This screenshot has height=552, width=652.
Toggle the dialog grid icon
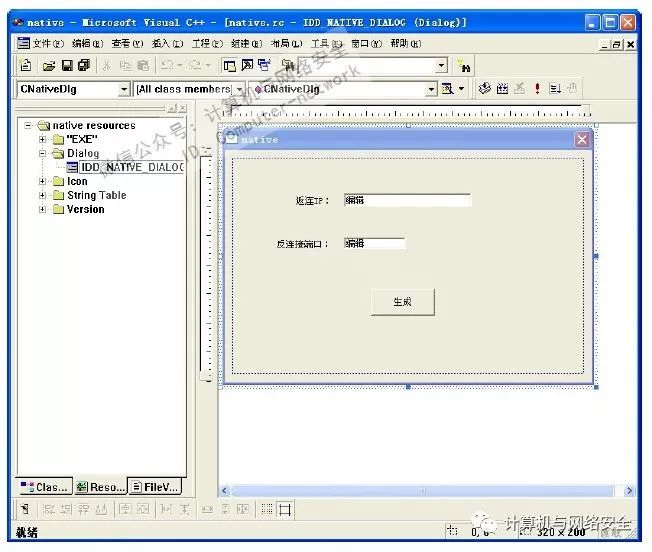(267, 509)
